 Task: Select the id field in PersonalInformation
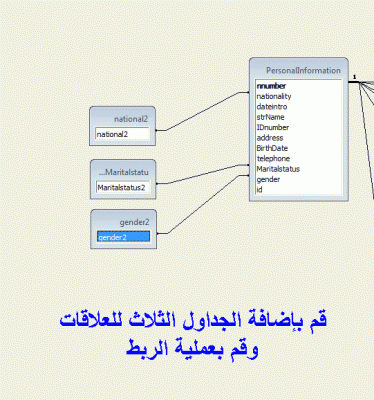click(x=298, y=190)
